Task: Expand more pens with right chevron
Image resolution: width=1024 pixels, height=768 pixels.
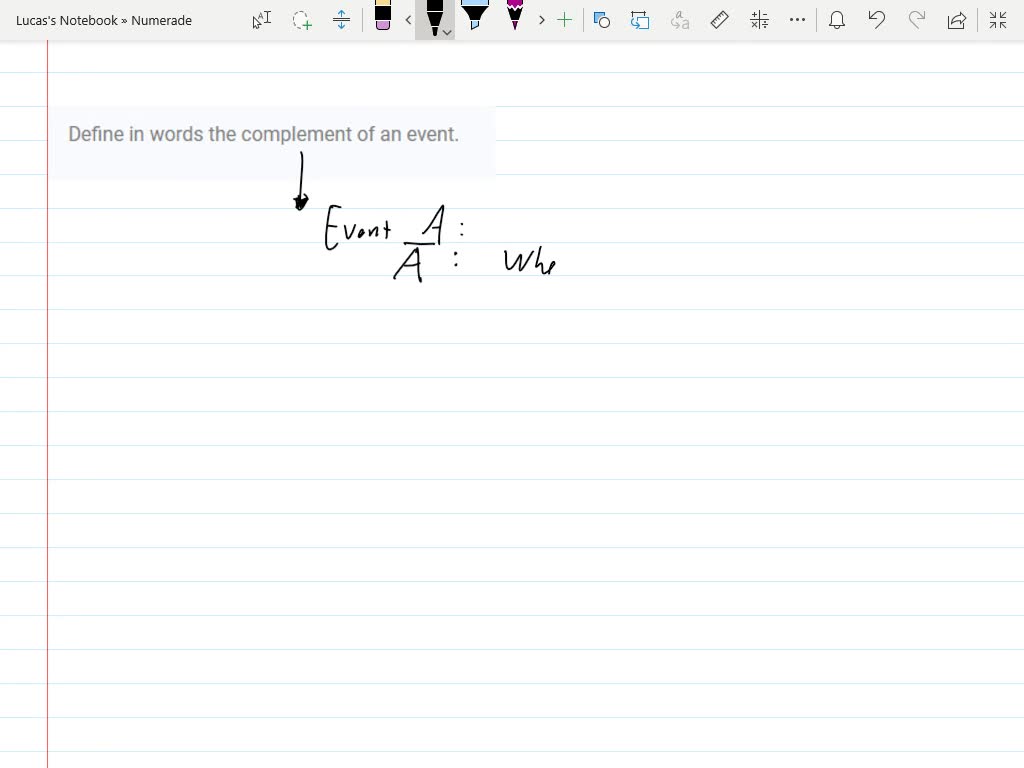Action: (x=541, y=20)
